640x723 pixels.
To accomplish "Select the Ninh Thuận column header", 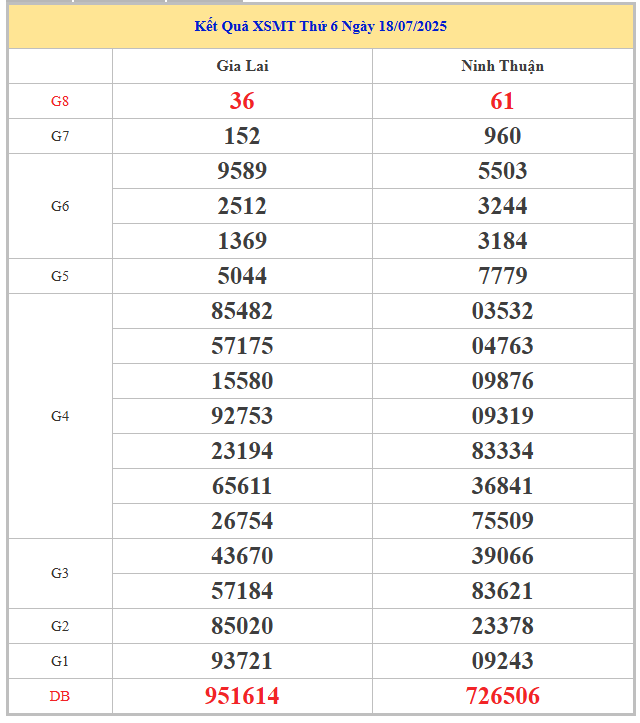I will 503,66.
